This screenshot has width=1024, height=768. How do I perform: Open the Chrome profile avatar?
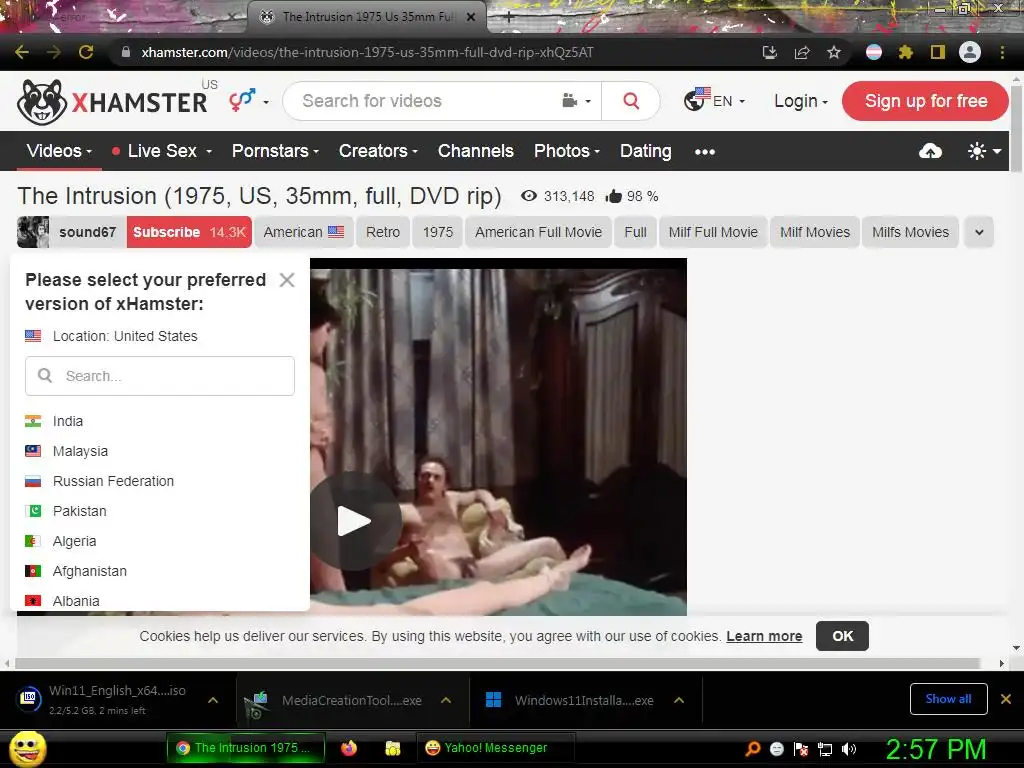coord(970,52)
